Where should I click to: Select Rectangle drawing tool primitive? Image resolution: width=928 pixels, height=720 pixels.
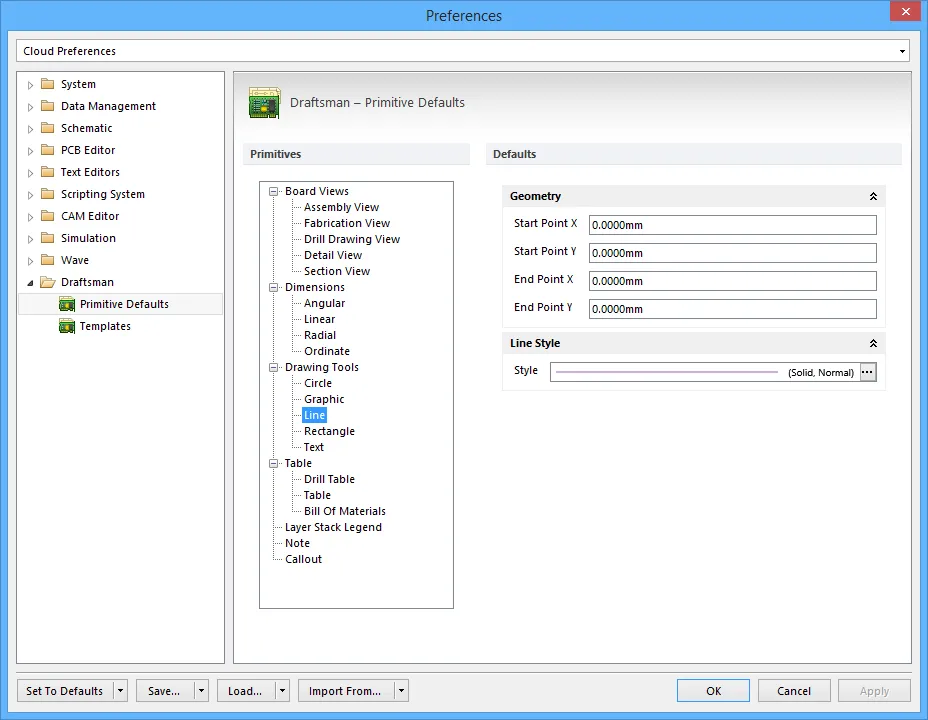[x=330, y=431]
